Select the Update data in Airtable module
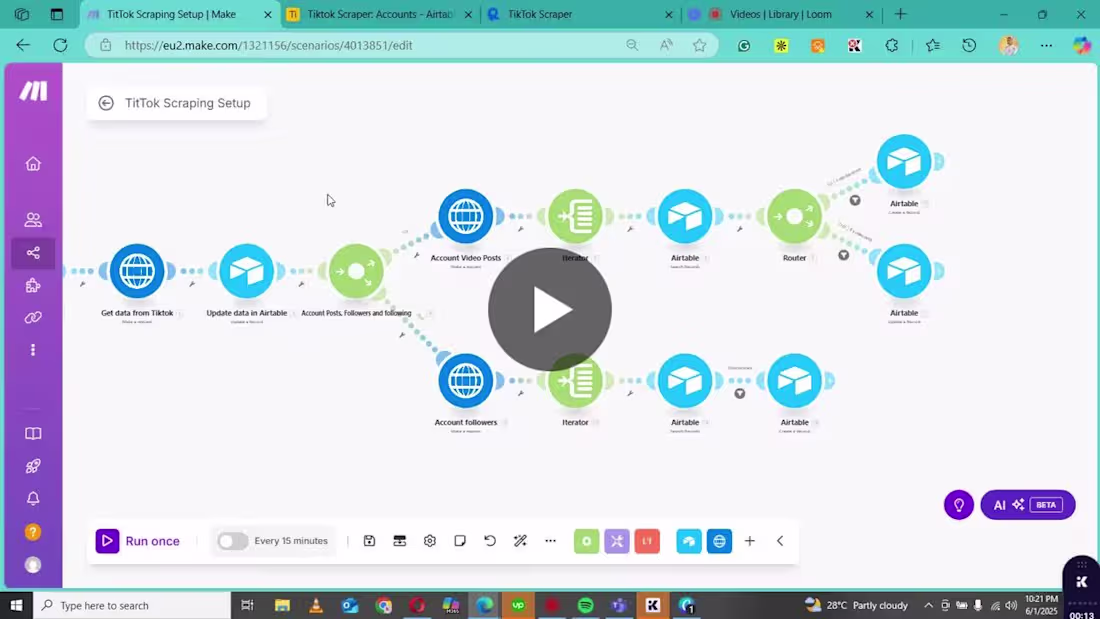1100x619 pixels. [246, 271]
